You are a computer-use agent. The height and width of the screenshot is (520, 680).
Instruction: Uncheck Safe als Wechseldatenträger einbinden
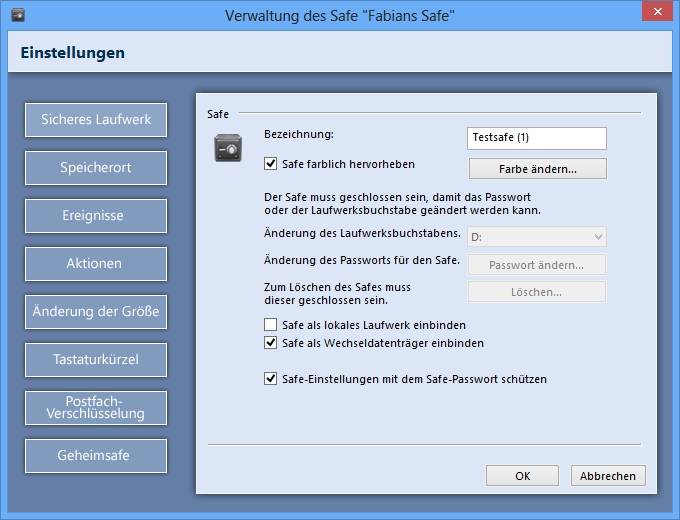click(x=271, y=343)
